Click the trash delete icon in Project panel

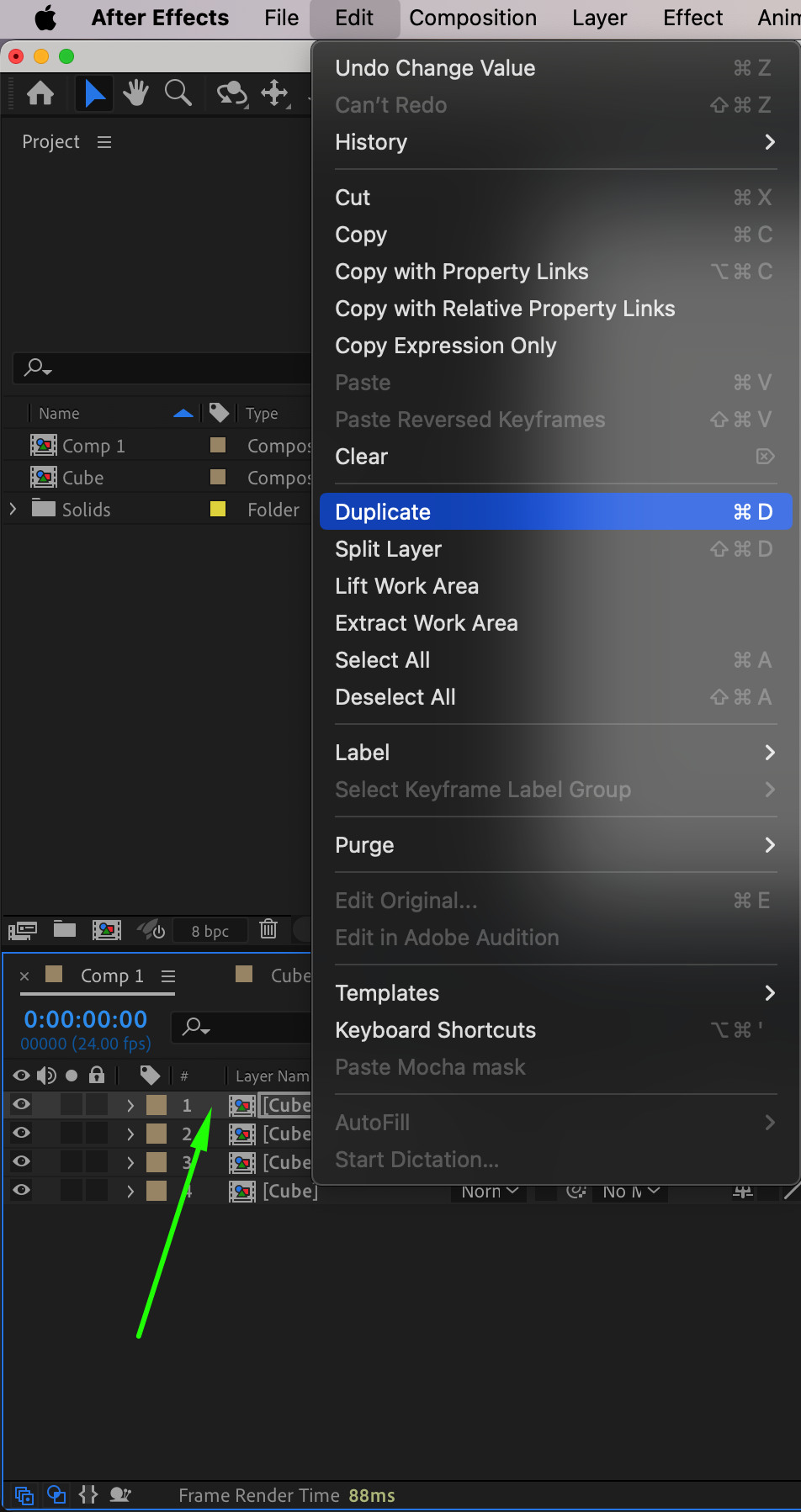click(268, 928)
